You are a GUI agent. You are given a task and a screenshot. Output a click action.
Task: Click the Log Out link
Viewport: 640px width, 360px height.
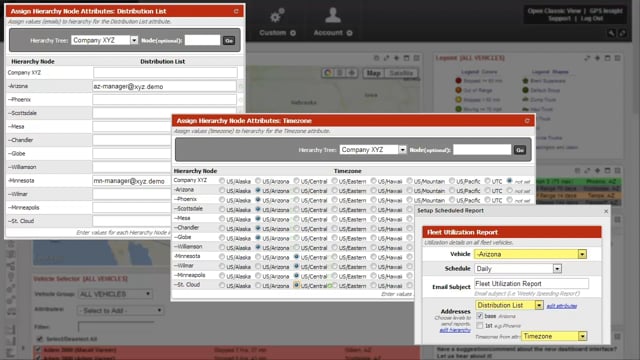[592, 18]
